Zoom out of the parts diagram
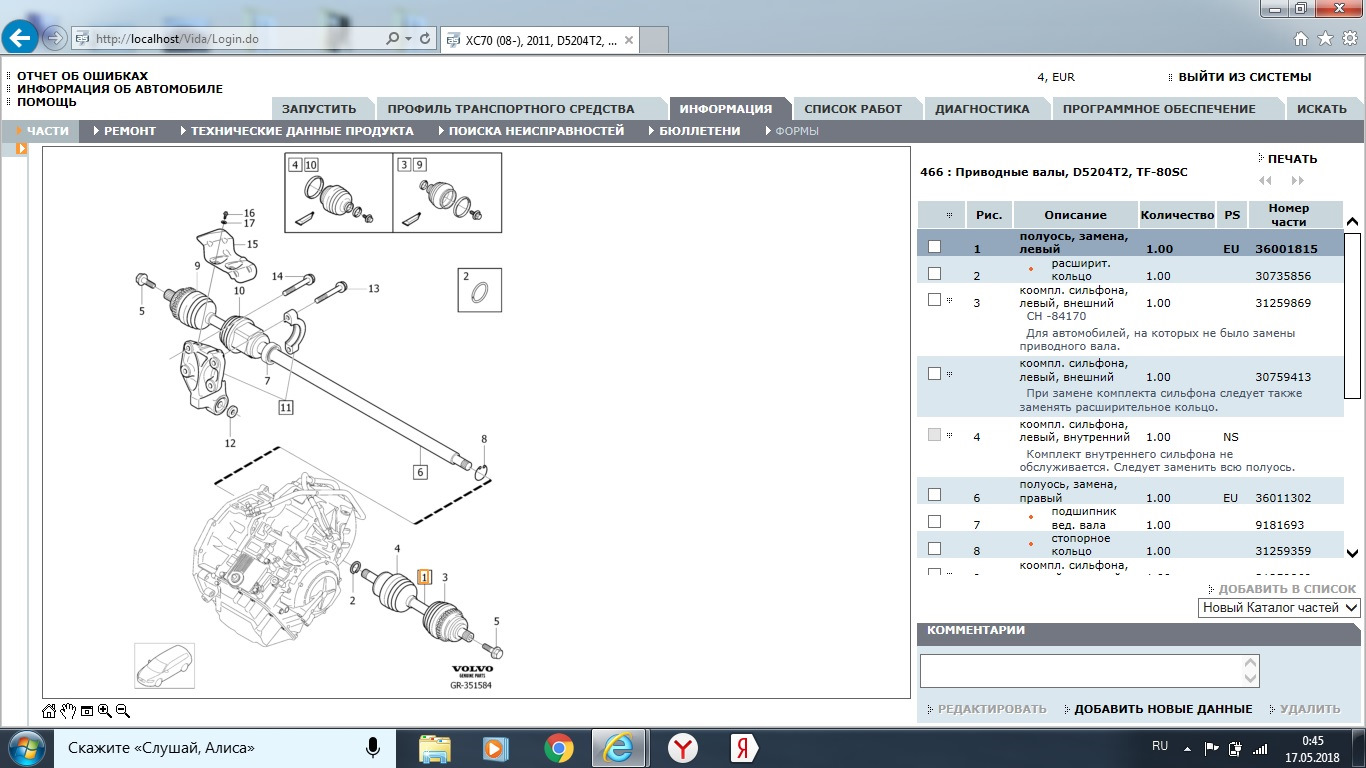The width and height of the screenshot is (1366, 768). [x=123, y=711]
